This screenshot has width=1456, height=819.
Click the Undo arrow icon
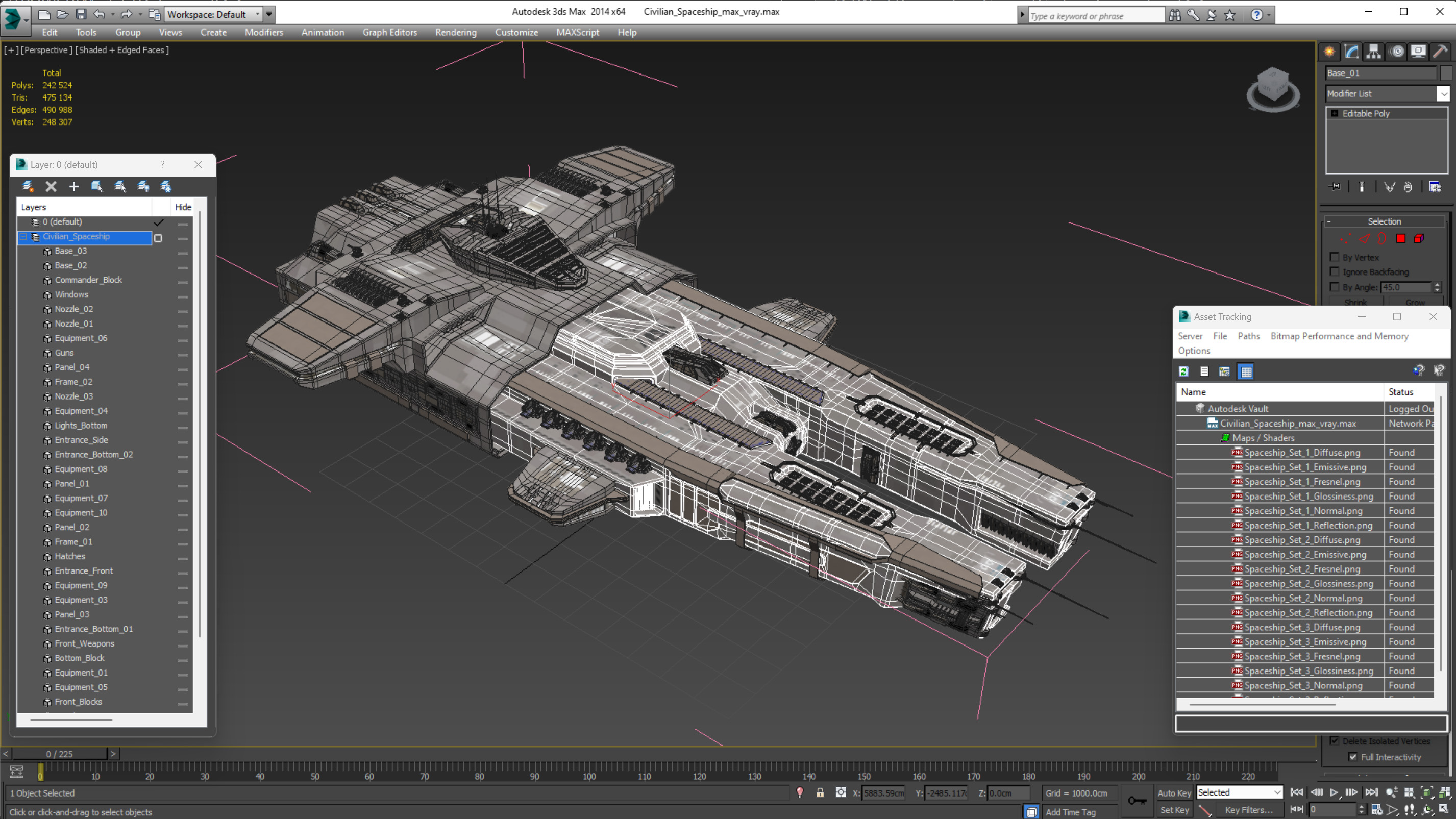coord(100,14)
